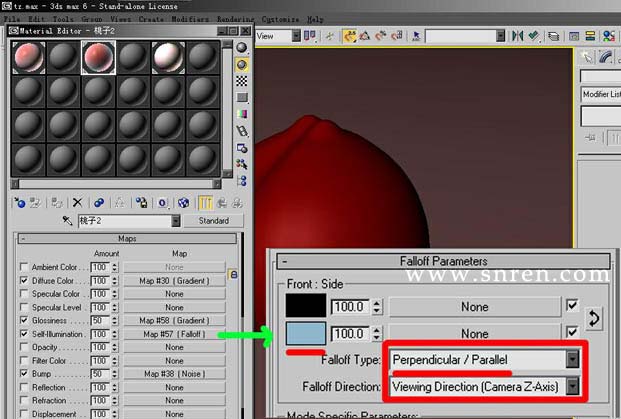The width and height of the screenshot is (621, 419).
Task: Open the material name dropdown arrow
Action: [176, 221]
